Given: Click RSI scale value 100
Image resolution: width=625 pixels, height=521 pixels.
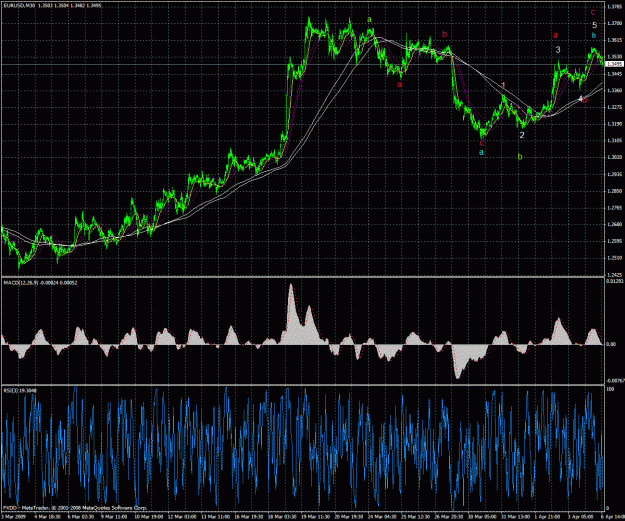Looking at the screenshot, I should (x=610, y=388).
